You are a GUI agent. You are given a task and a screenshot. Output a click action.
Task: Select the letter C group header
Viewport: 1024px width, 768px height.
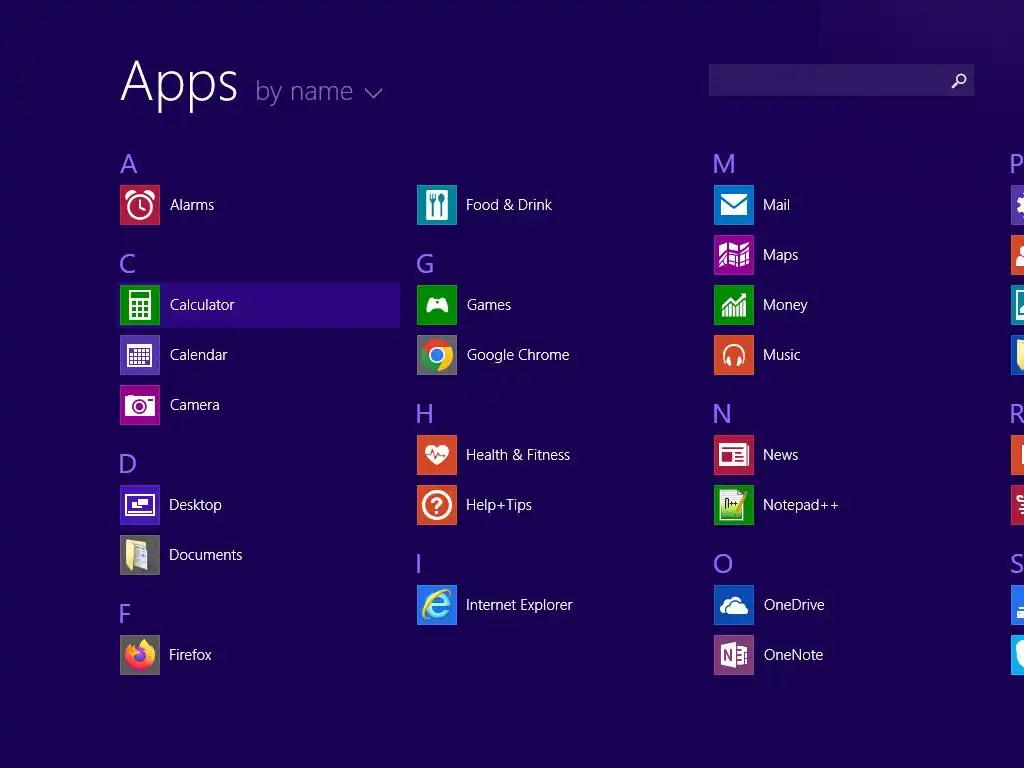click(128, 264)
